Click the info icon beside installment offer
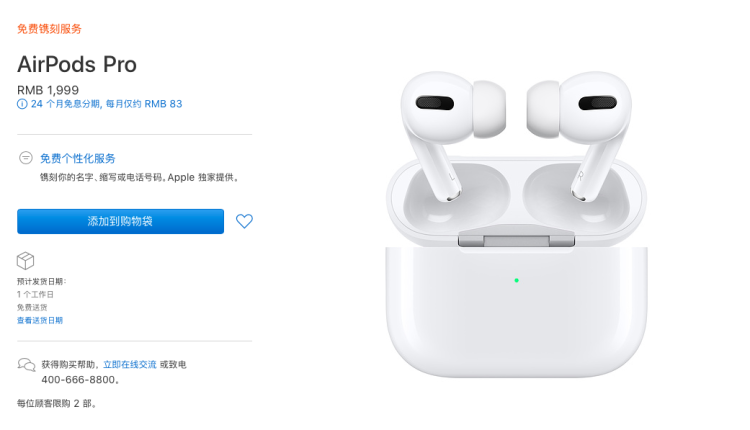Viewport: 750px width, 430px height. point(22,104)
